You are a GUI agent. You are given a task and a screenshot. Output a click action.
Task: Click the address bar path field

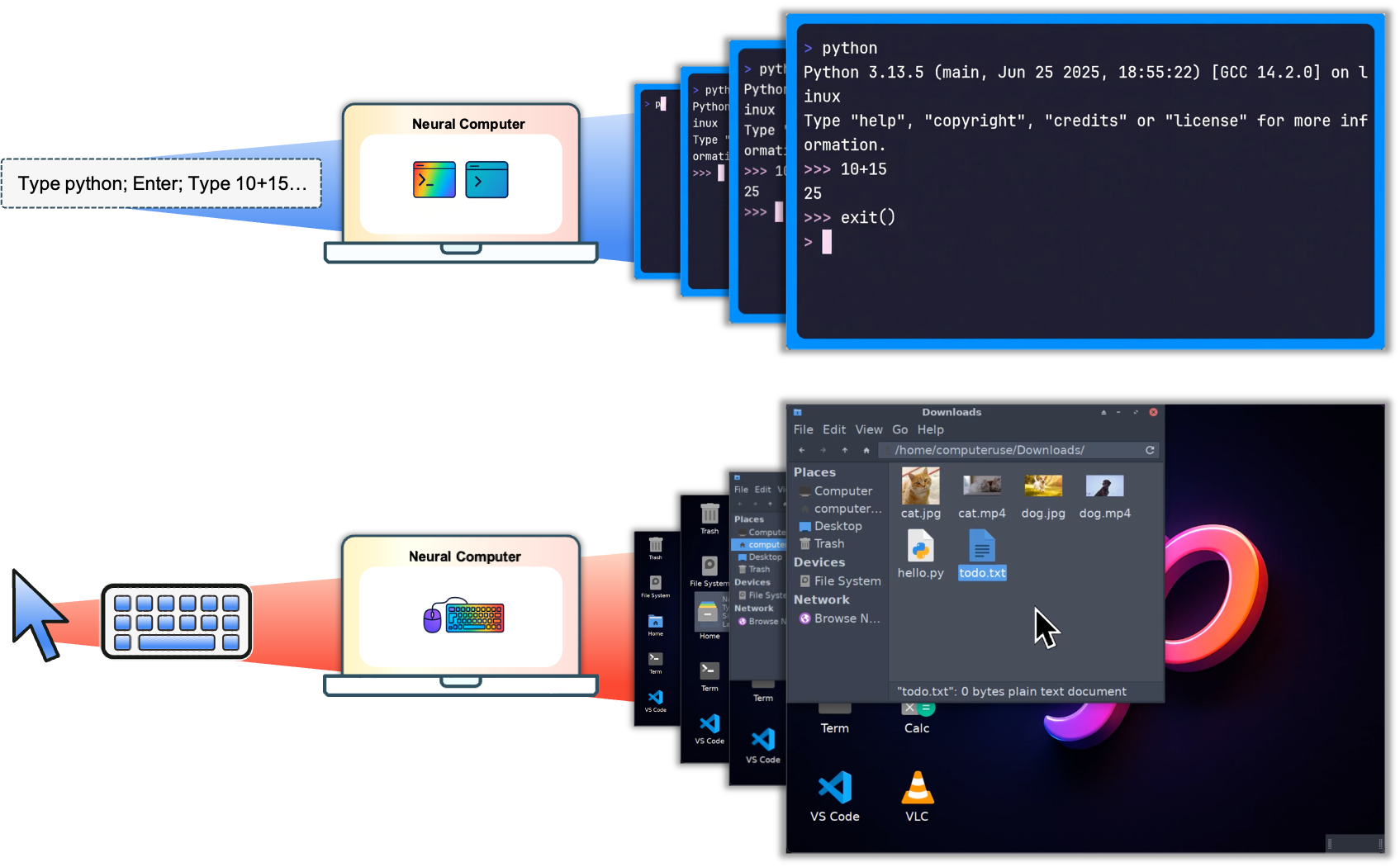coord(991,450)
